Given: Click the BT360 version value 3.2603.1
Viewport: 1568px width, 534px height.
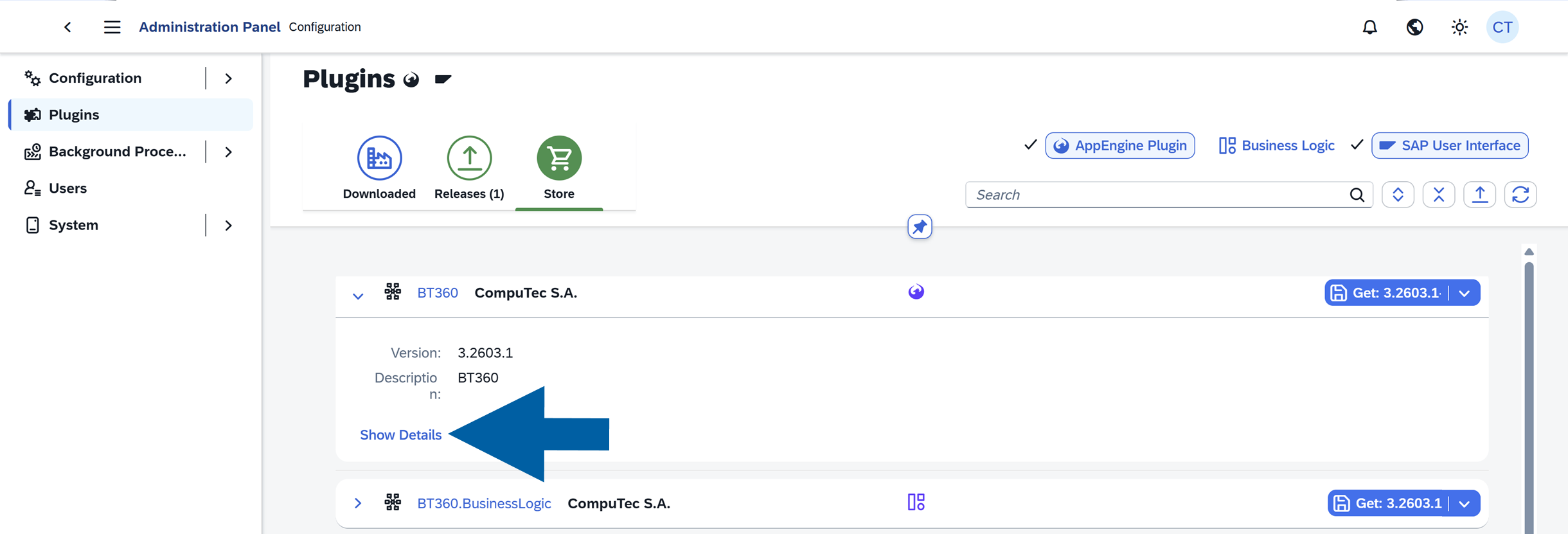Looking at the screenshot, I should click(x=485, y=353).
